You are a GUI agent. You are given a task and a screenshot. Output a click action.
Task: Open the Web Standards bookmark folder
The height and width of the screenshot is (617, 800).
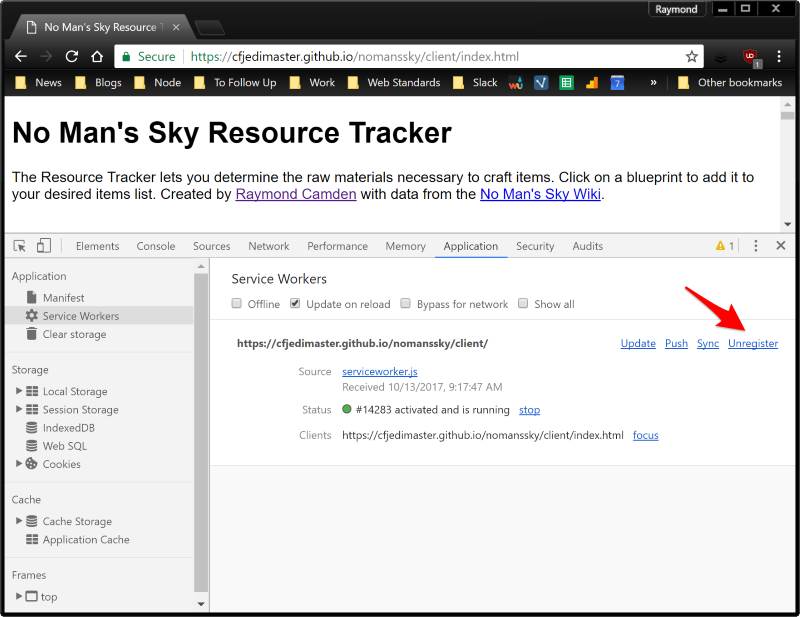click(x=394, y=83)
